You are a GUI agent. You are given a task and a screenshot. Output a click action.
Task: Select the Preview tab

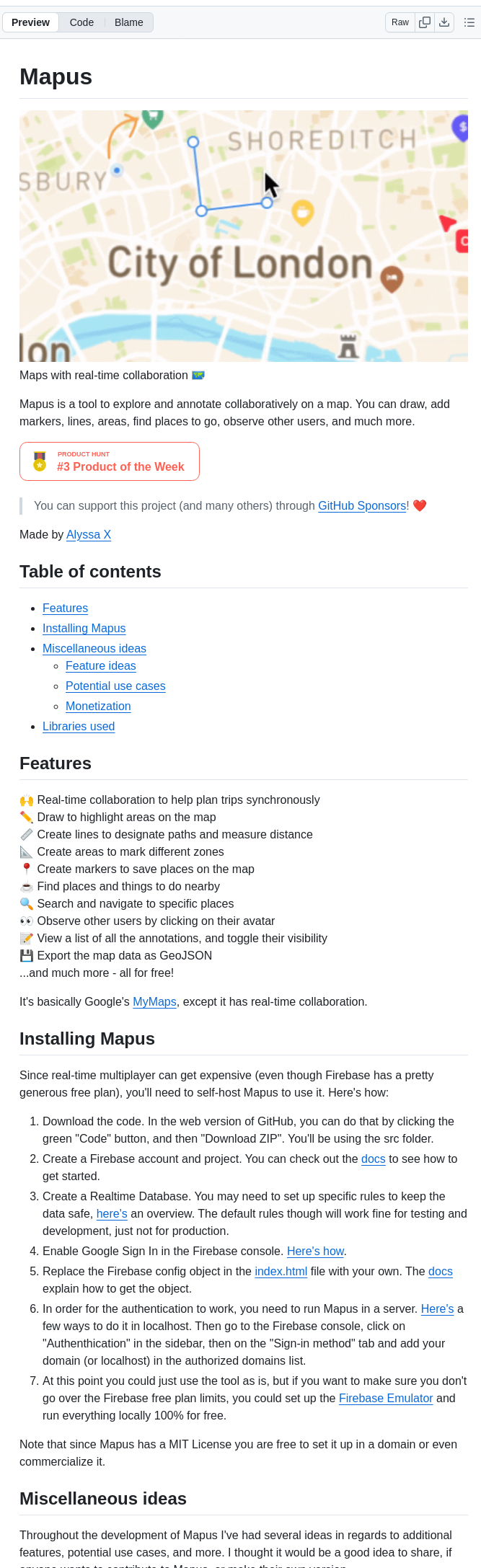coord(30,22)
